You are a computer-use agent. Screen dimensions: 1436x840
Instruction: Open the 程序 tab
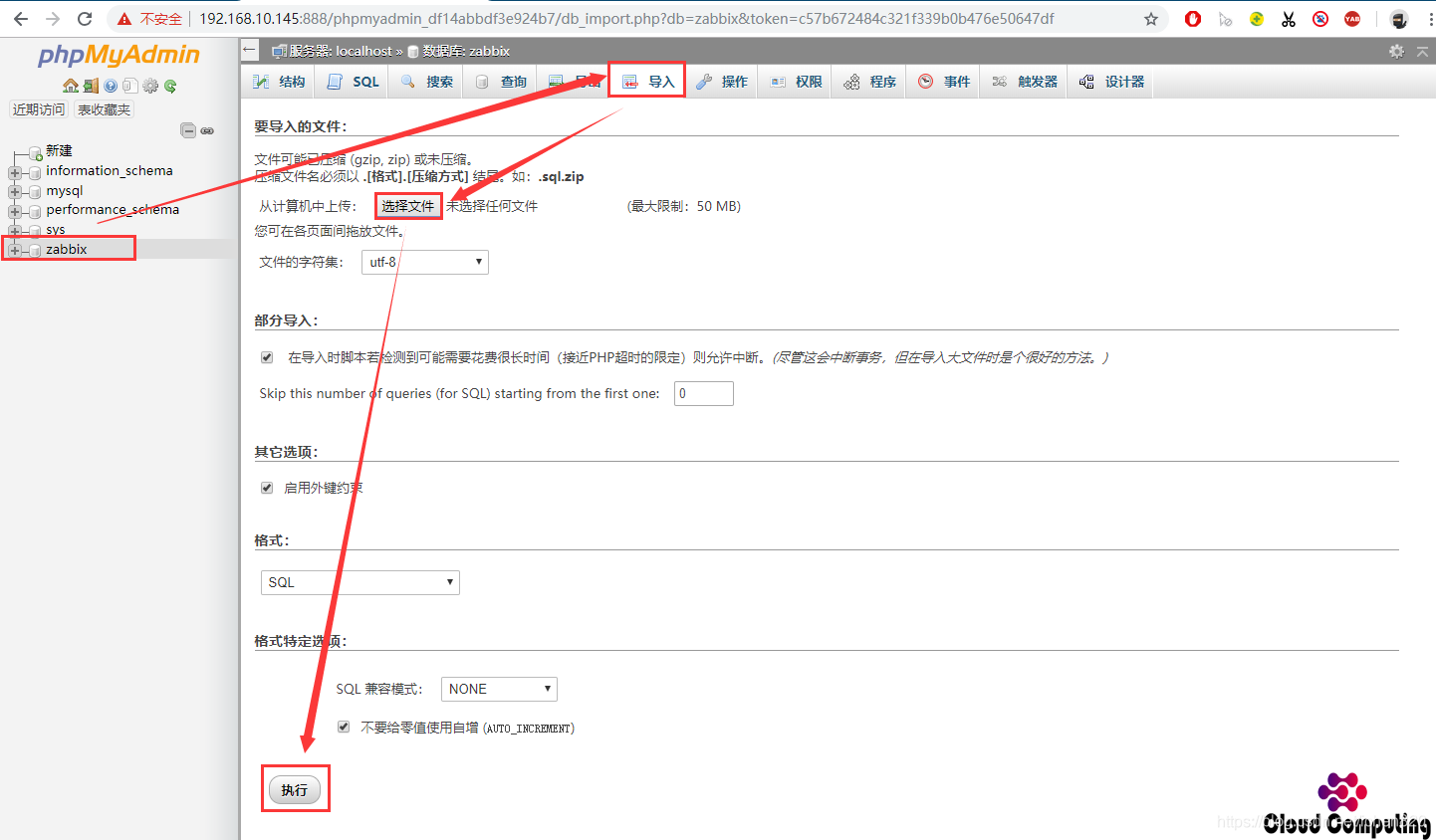tap(870, 82)
